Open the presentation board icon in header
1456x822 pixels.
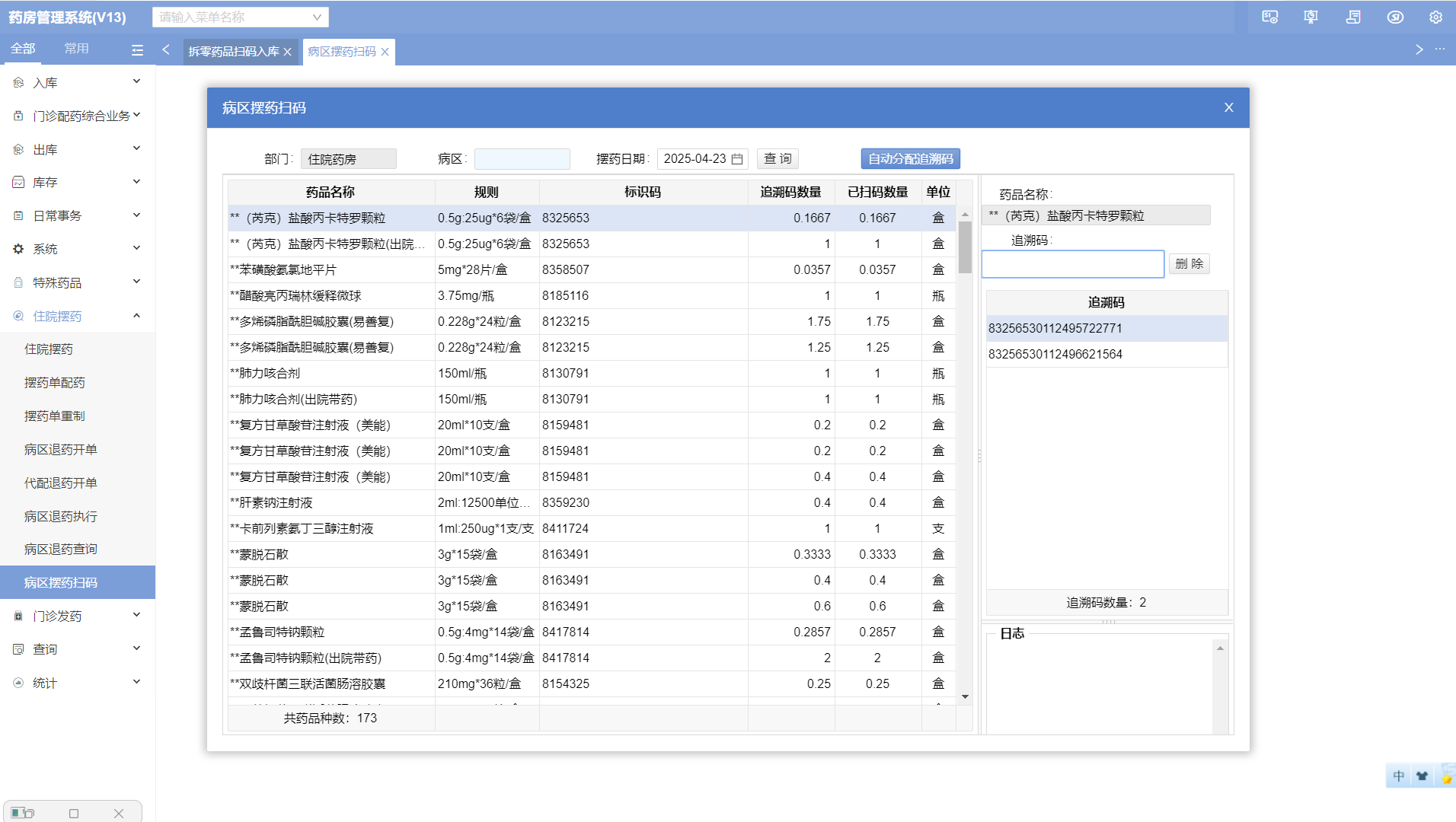pyautogui.click(x=1311, y=17)
